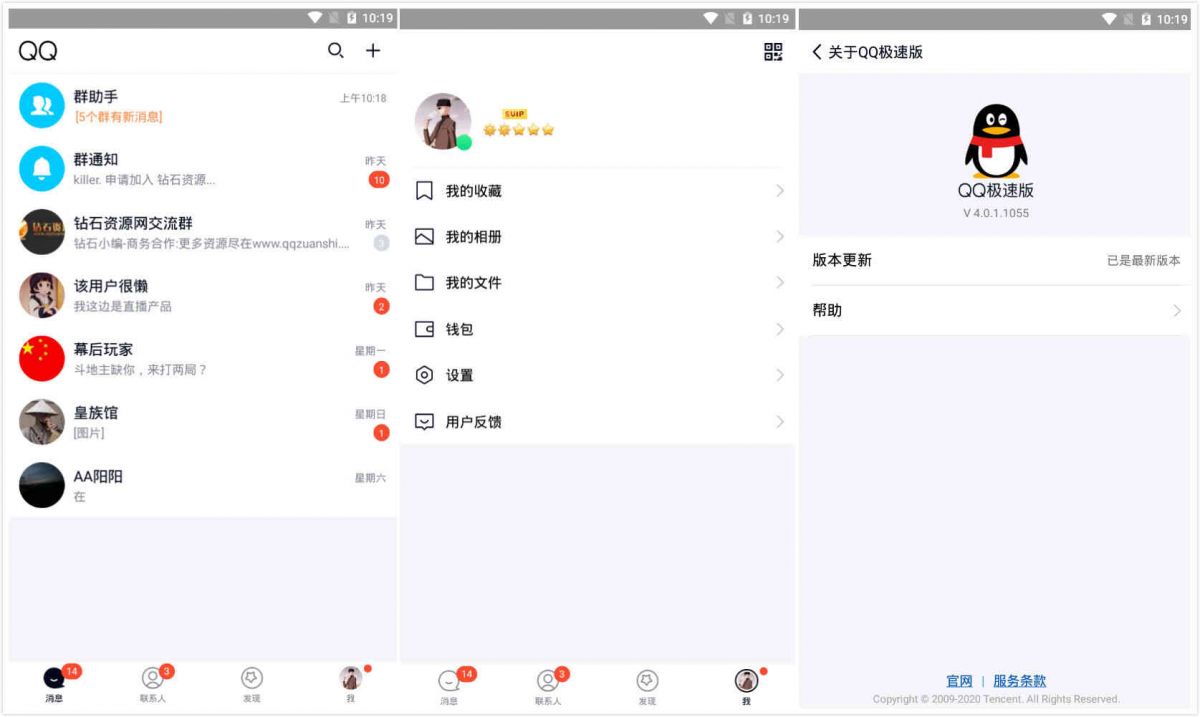This screenshot has width=1200, height=717.
Task: Expand 我的文件 via its chevron
Action: [780, 283]
